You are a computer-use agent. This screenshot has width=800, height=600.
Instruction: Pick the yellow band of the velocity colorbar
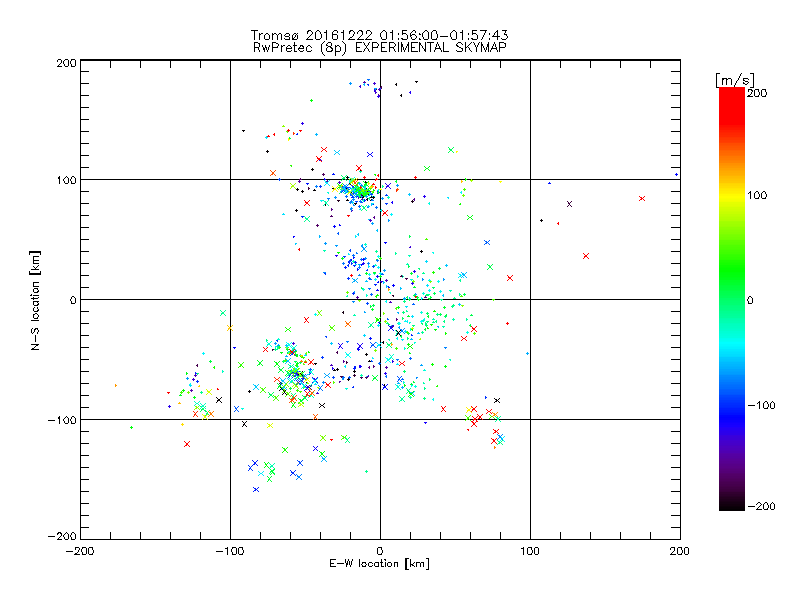click(x=732, y=196)
